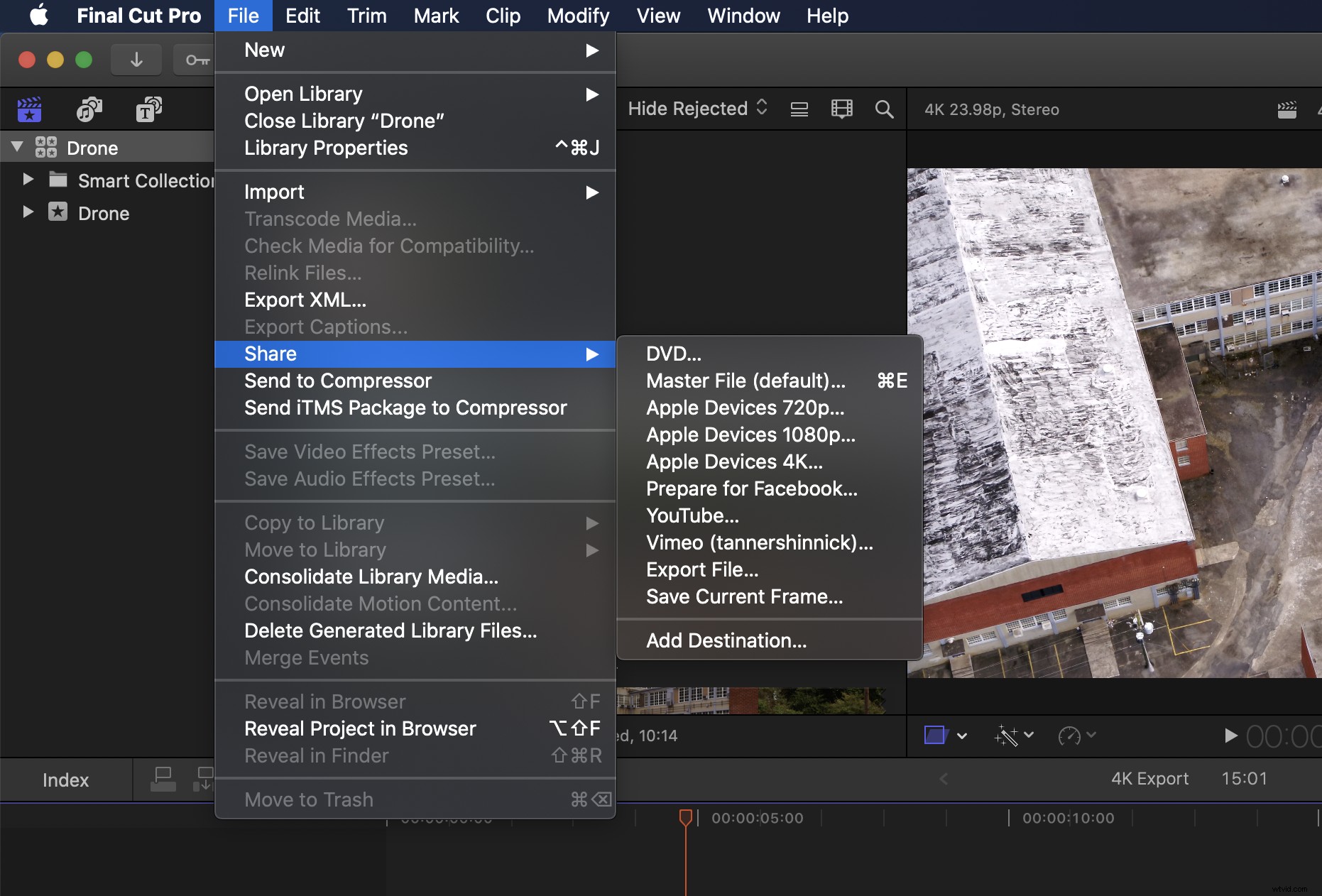Select the clapperboard media browser icon
Viewport: 1322px width, 896px height.
point(28,109)
